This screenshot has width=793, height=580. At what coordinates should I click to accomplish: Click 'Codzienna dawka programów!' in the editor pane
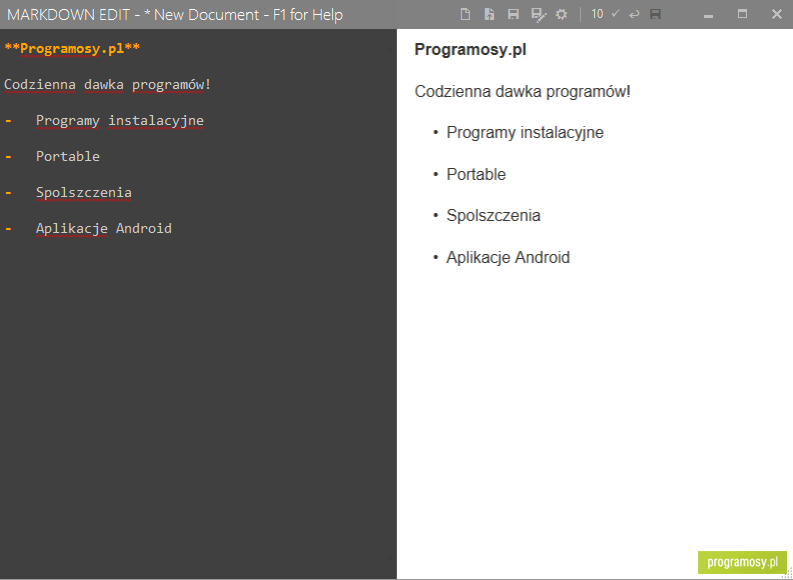point(107,84)
